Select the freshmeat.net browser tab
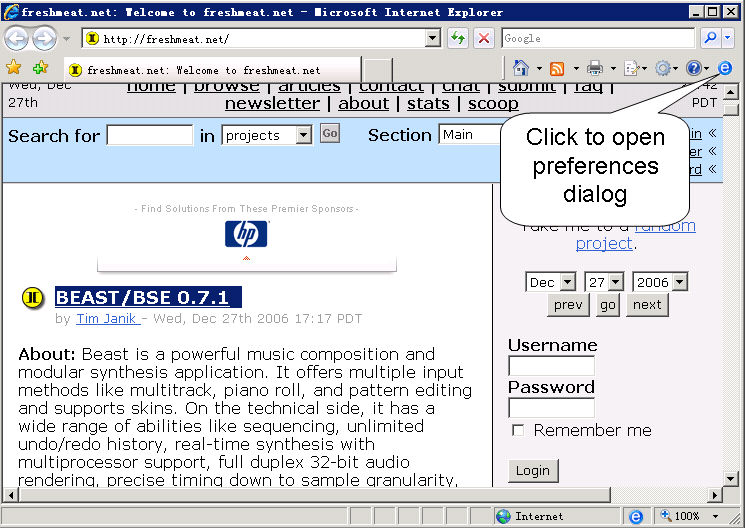 coord(212,70)
